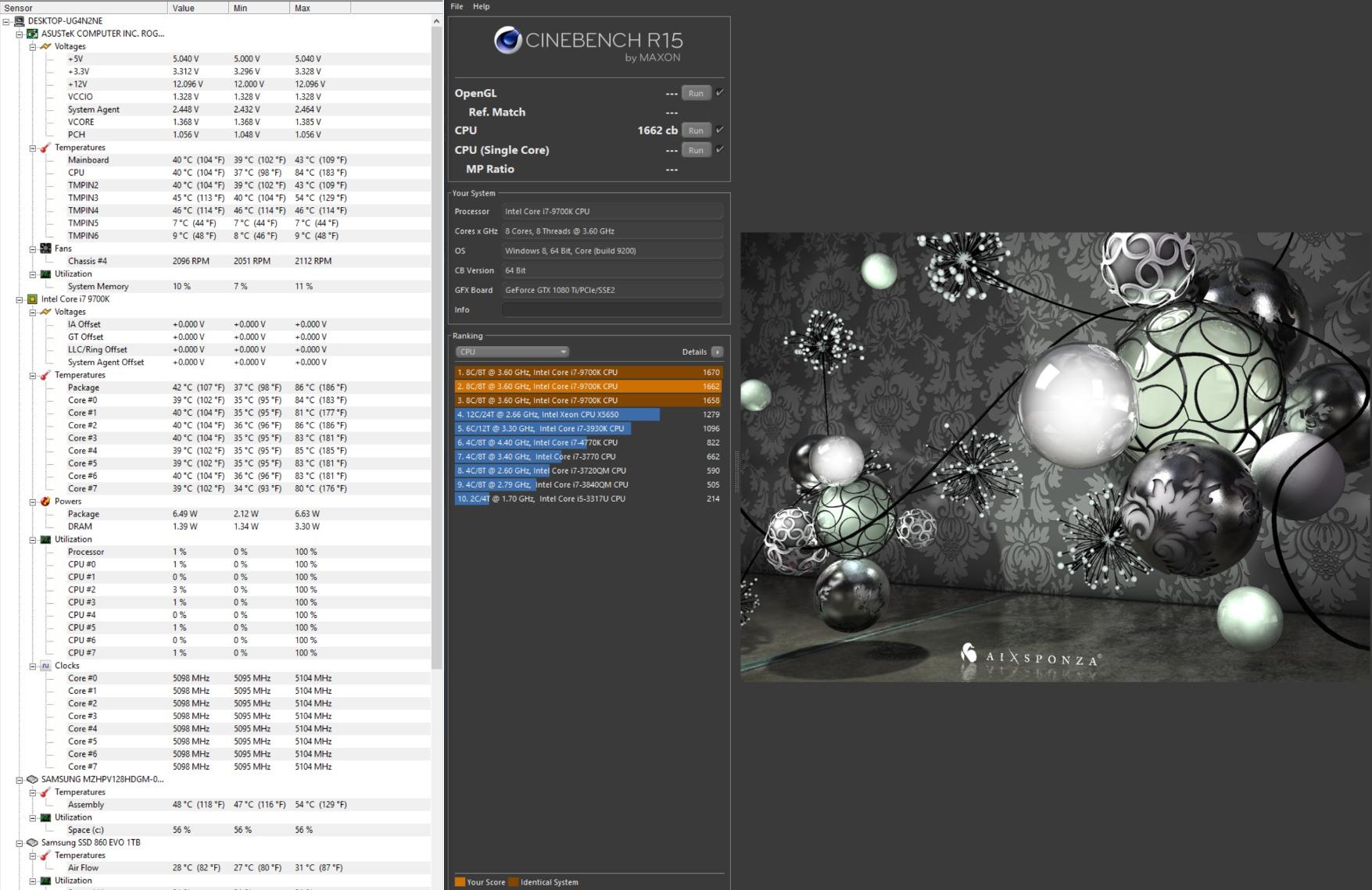Image resolution: width=1372 pixels, height=890 pixels.
Task: Click the Intel Core i7 9700K CPU icon
Action: (x=32, y=298)
